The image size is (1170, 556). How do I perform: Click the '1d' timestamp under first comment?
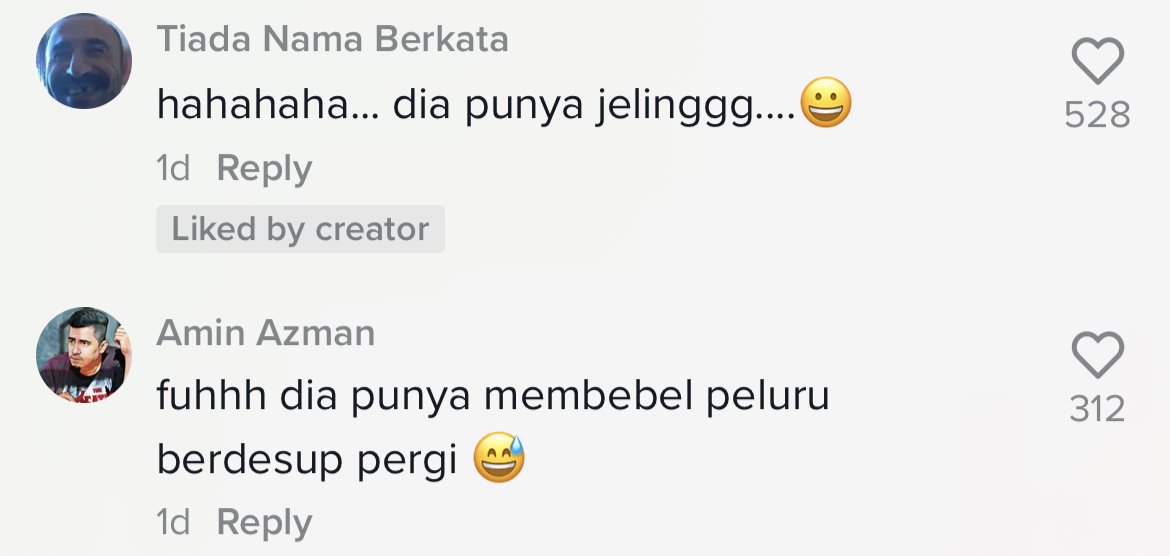tap(173, 168)
